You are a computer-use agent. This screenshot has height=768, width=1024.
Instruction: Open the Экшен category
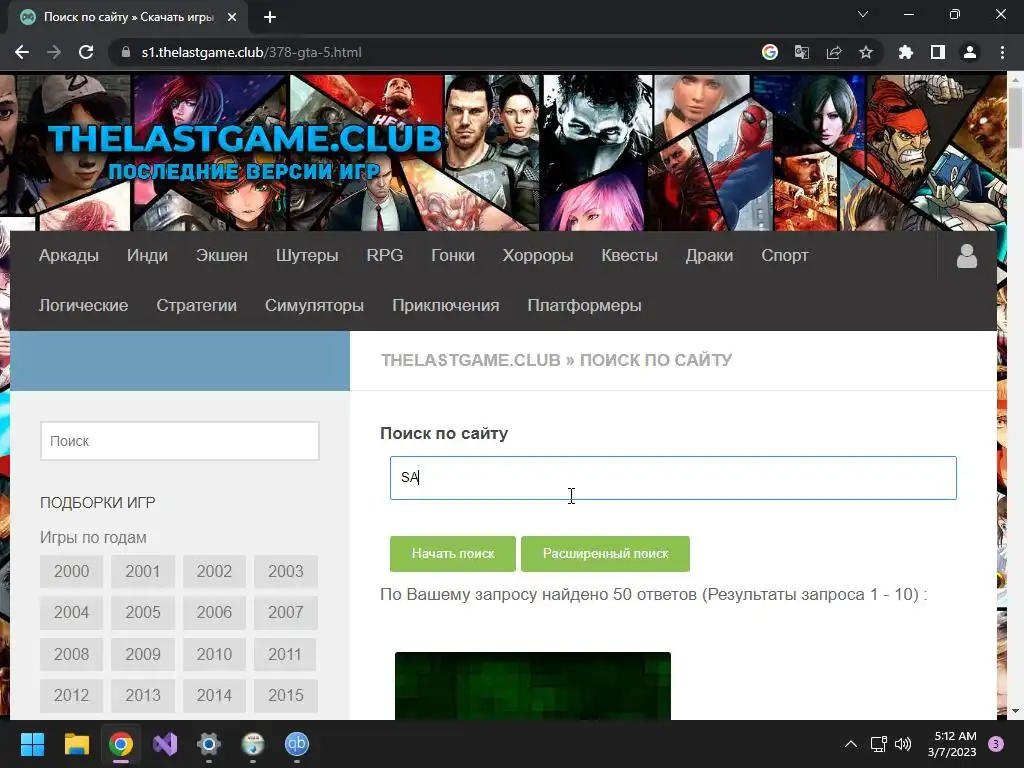click(x=221, y=255)
